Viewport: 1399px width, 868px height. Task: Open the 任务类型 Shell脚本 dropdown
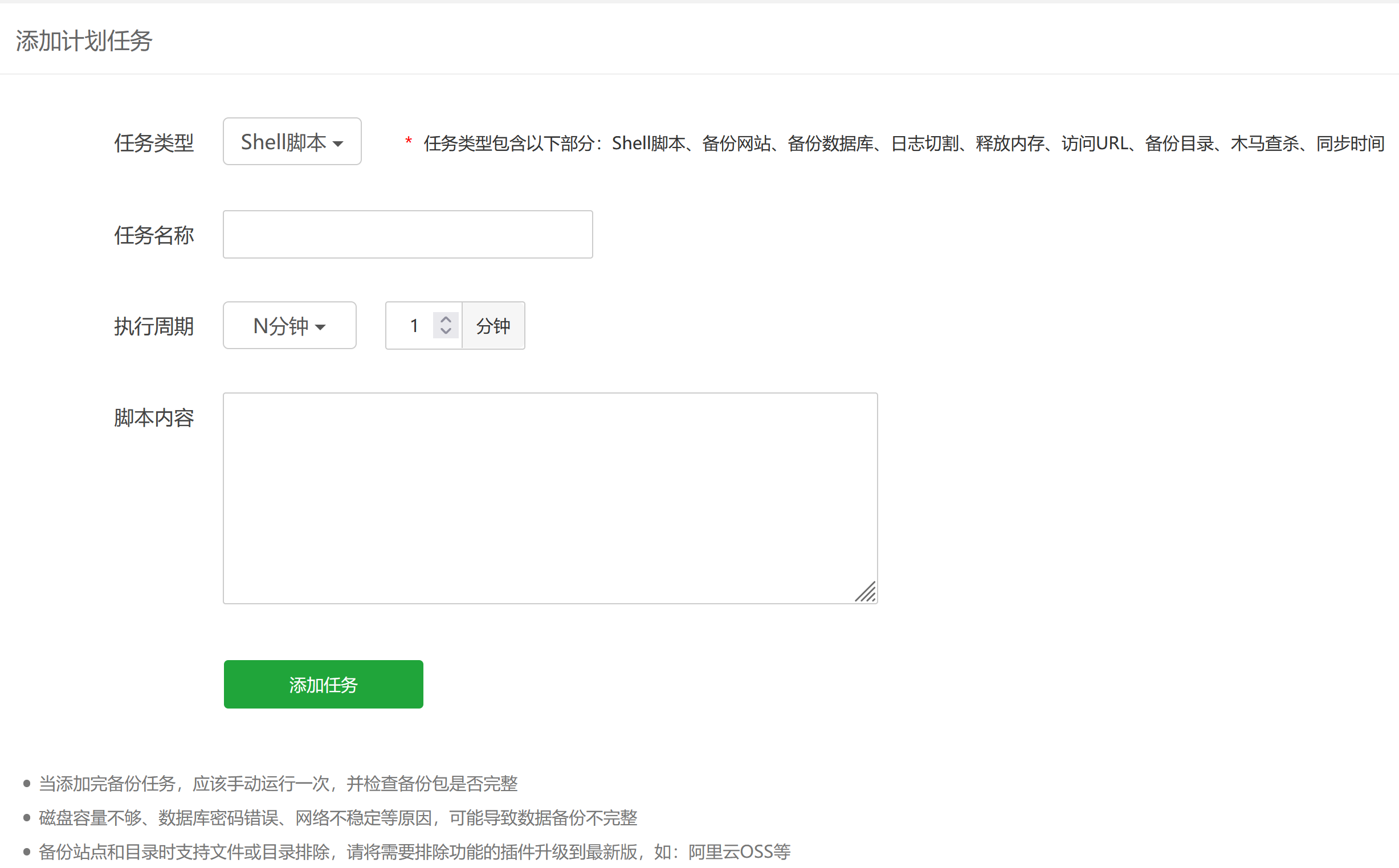click(x=292, y=141)
